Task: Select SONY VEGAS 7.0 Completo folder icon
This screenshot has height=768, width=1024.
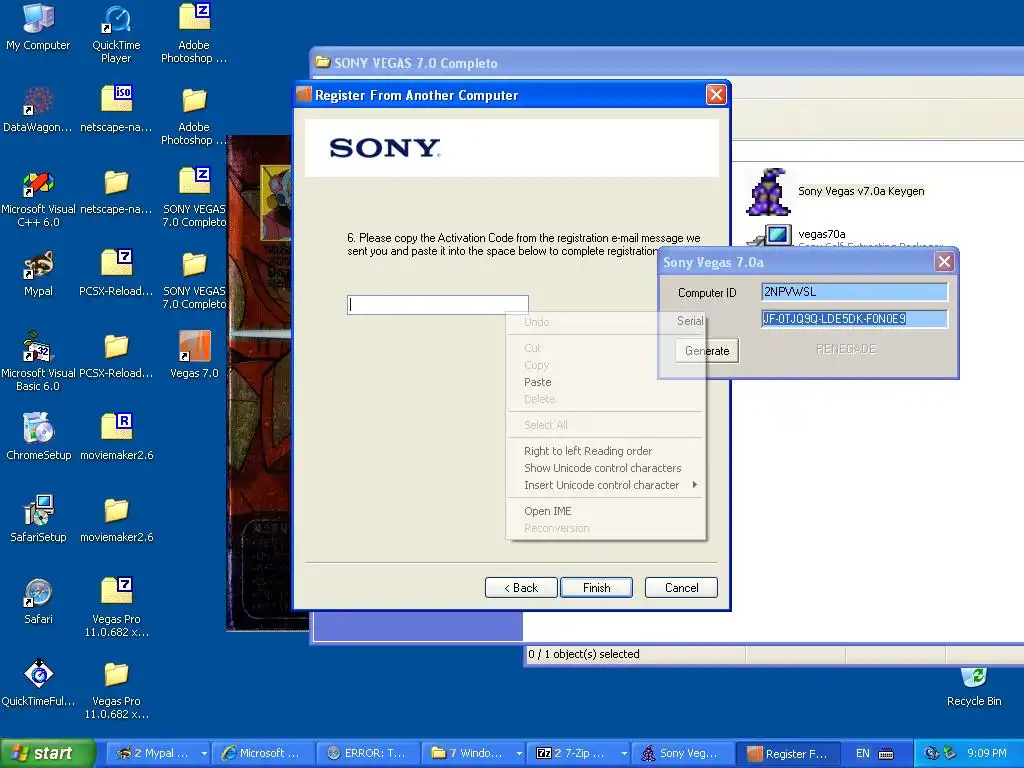Action: coord(194,279)
